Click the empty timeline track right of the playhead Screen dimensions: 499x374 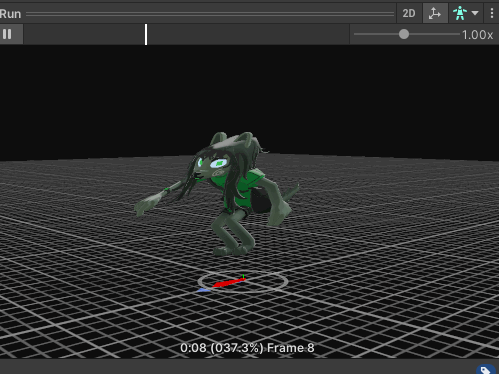248,34
